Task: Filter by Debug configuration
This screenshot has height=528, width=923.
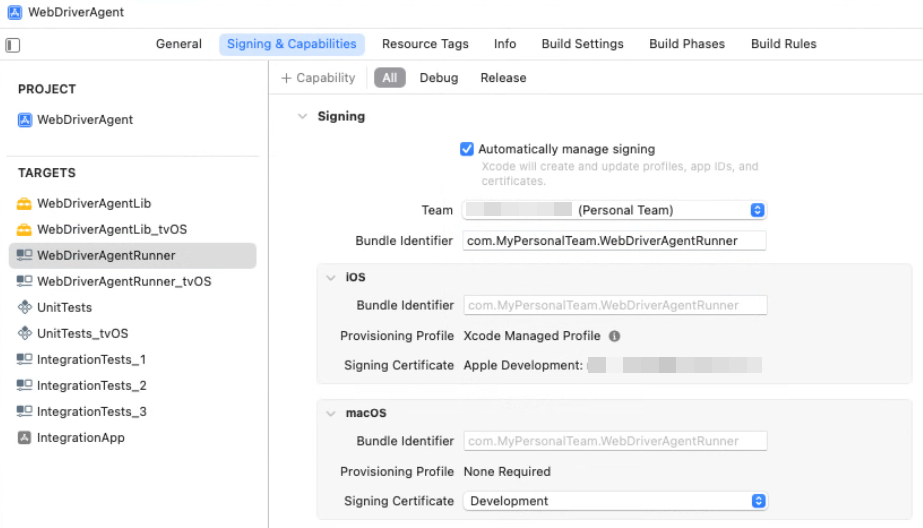Action: pyautogui.click(x=438, y=78)
